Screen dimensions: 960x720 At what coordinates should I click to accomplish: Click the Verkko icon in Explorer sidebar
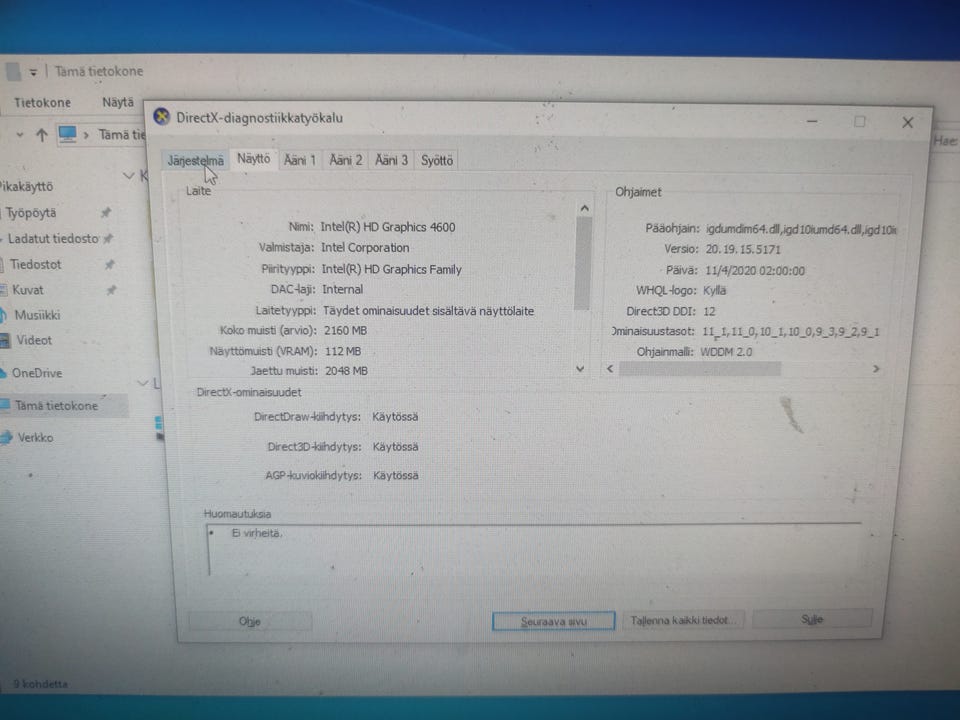coord(6,437)
